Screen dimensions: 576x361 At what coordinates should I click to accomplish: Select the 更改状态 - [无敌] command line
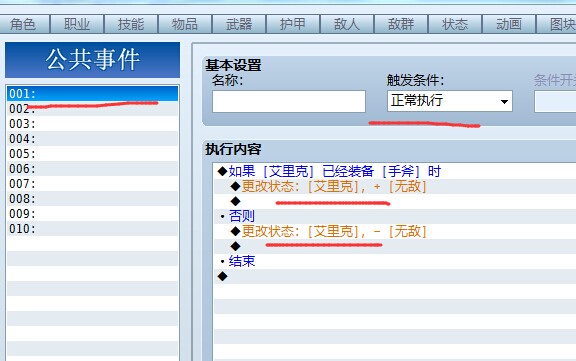click(x=395, y=231)
